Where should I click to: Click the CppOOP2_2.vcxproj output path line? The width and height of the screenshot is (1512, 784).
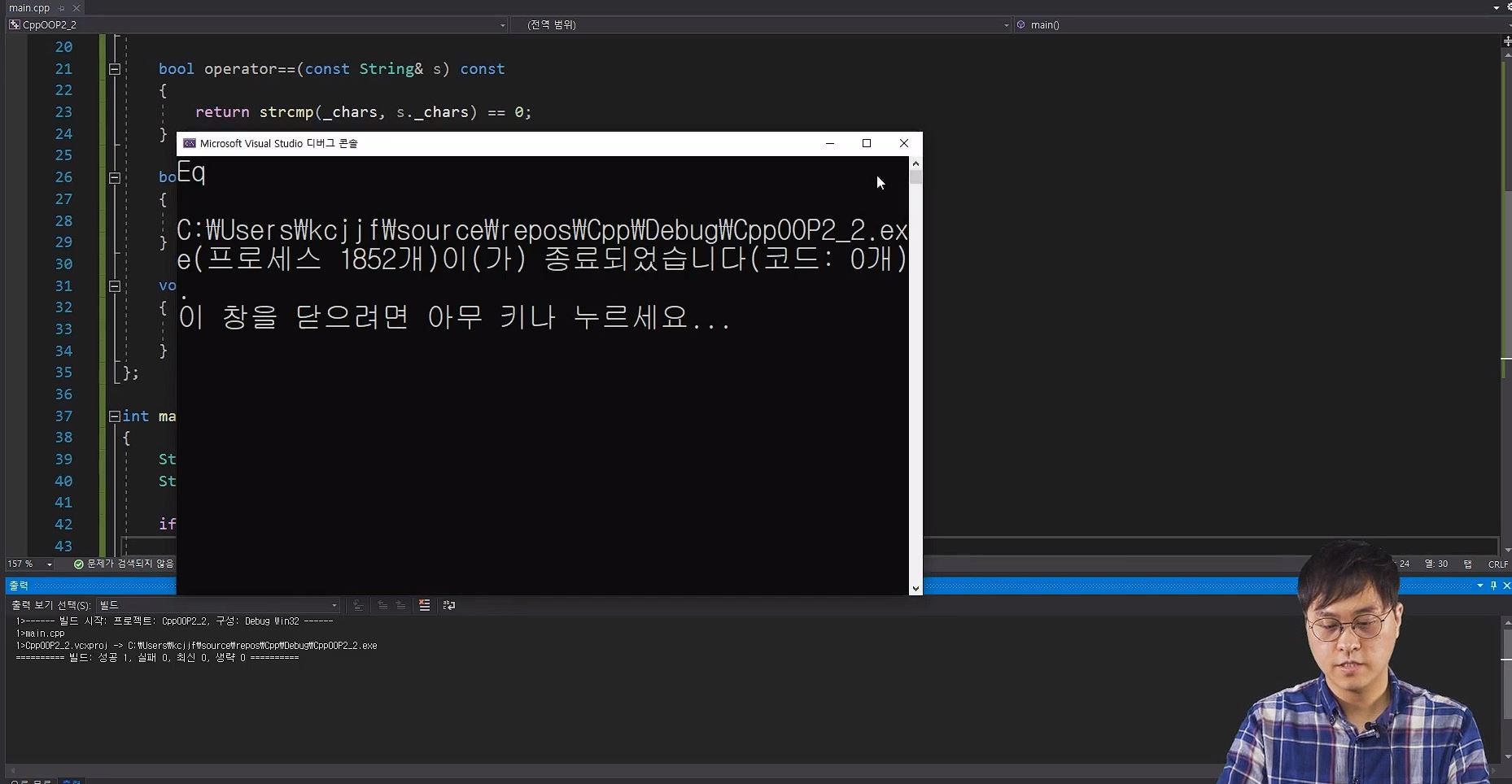coord(196,646)
